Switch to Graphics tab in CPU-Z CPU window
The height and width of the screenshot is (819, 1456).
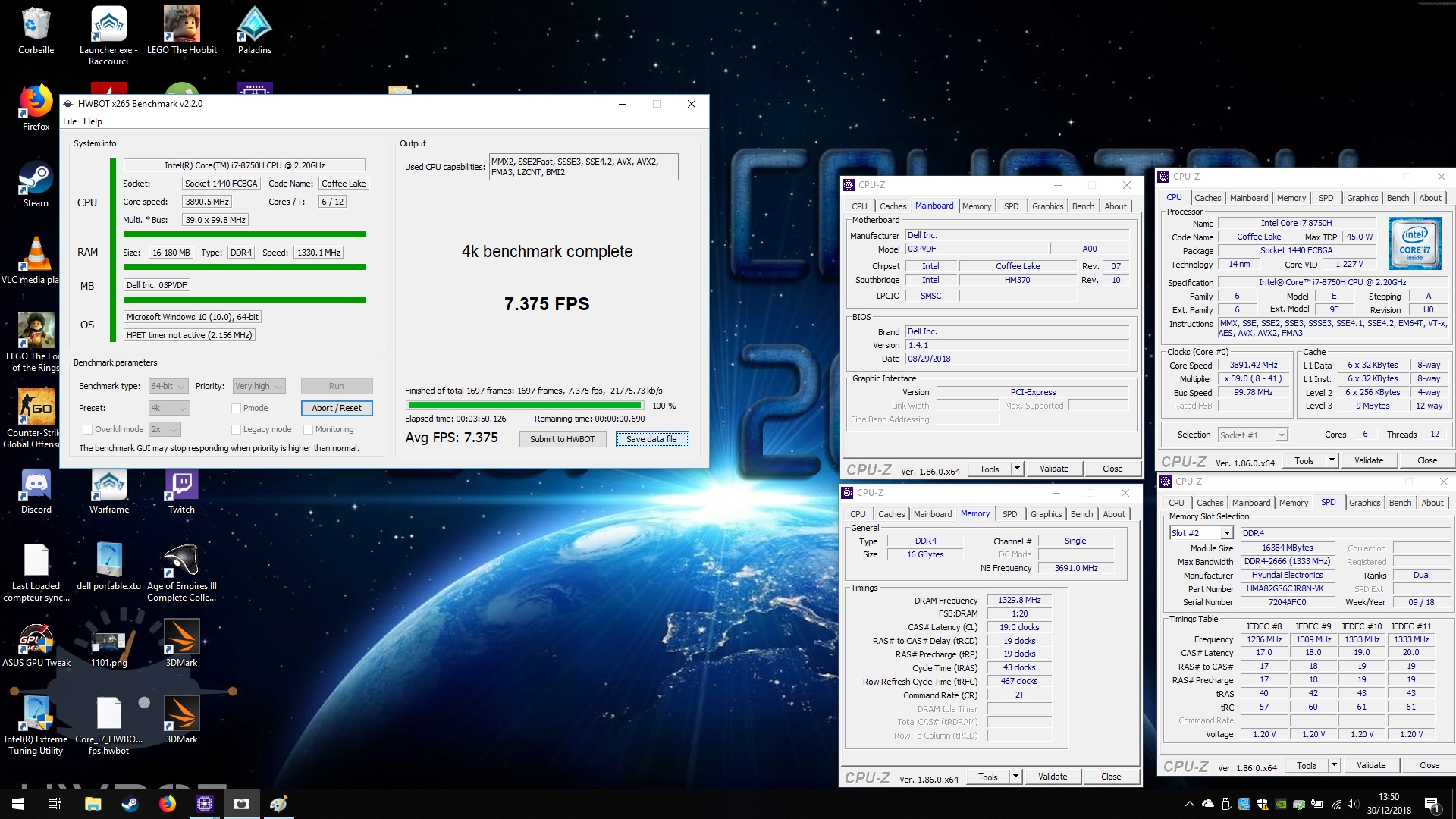(x=1362, y=198)
